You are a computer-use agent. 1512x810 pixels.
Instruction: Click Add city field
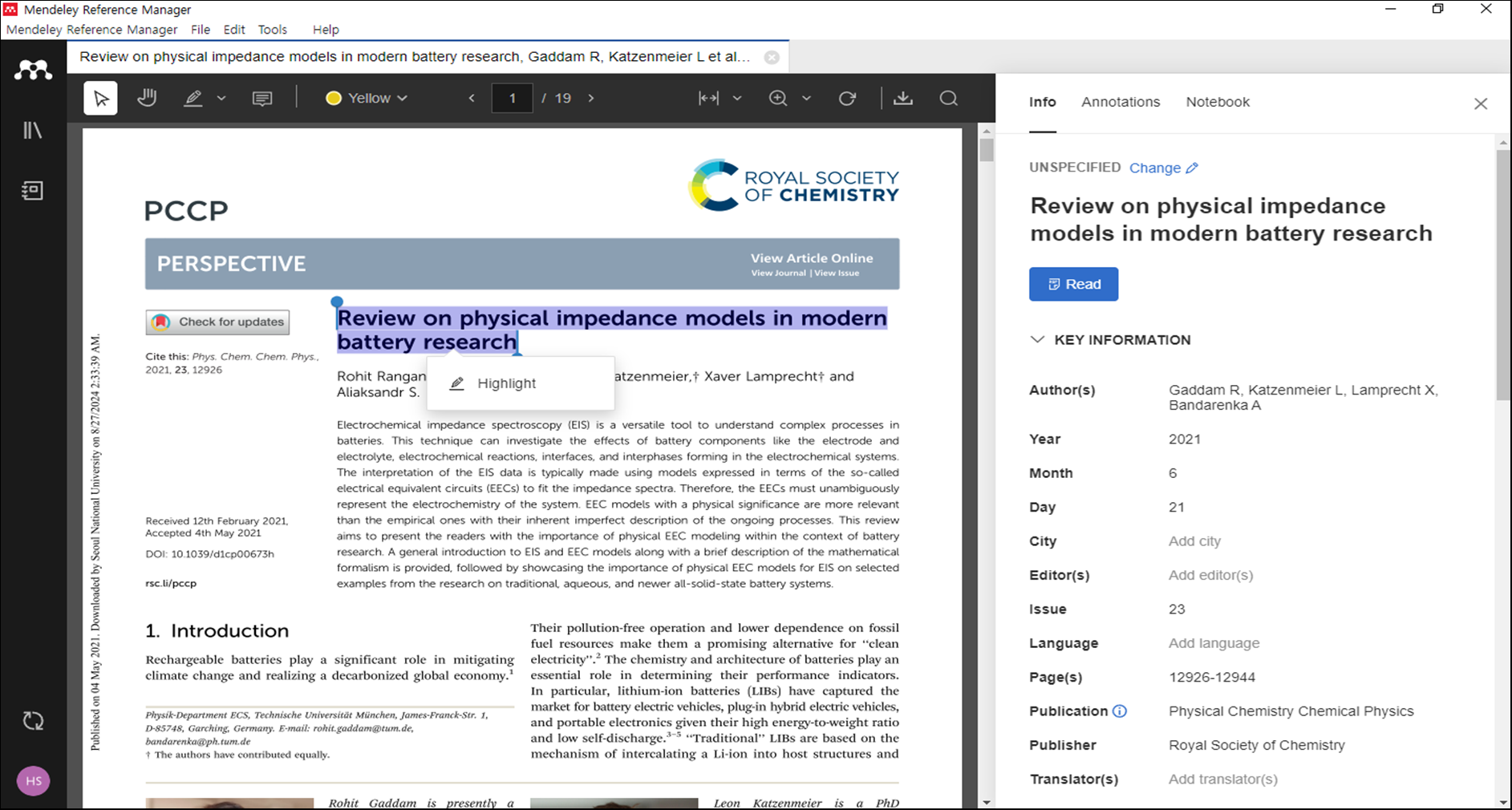pyautogui.click(x=1194, y=541)
